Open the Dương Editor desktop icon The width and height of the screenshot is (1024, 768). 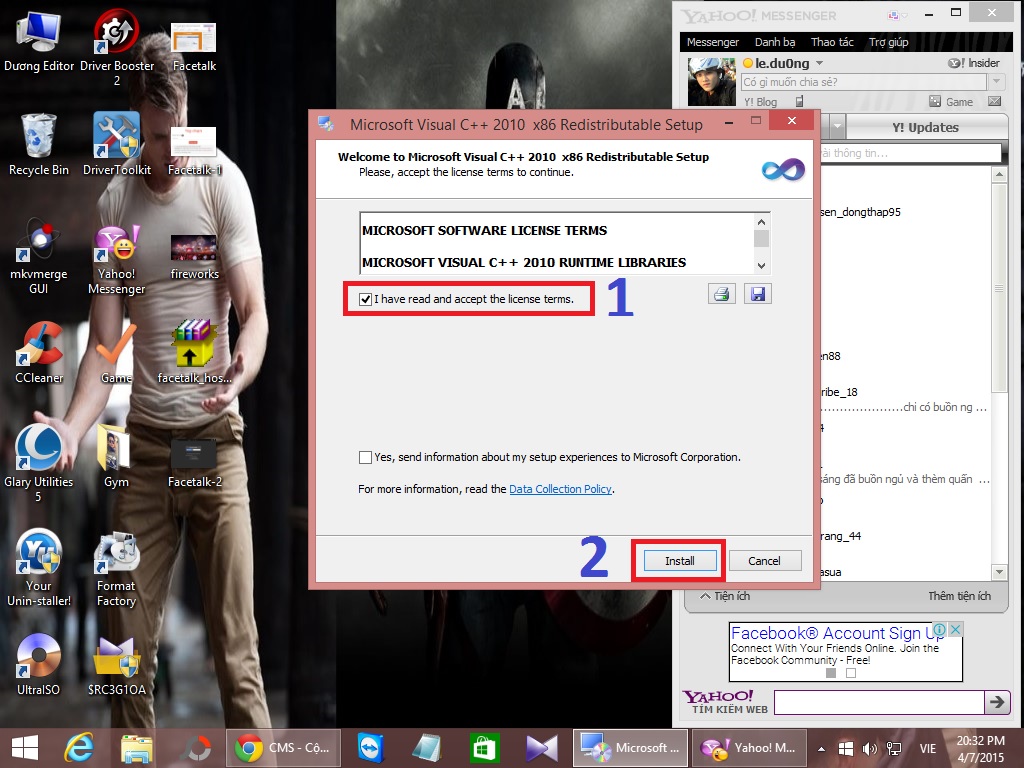[39, 40]
